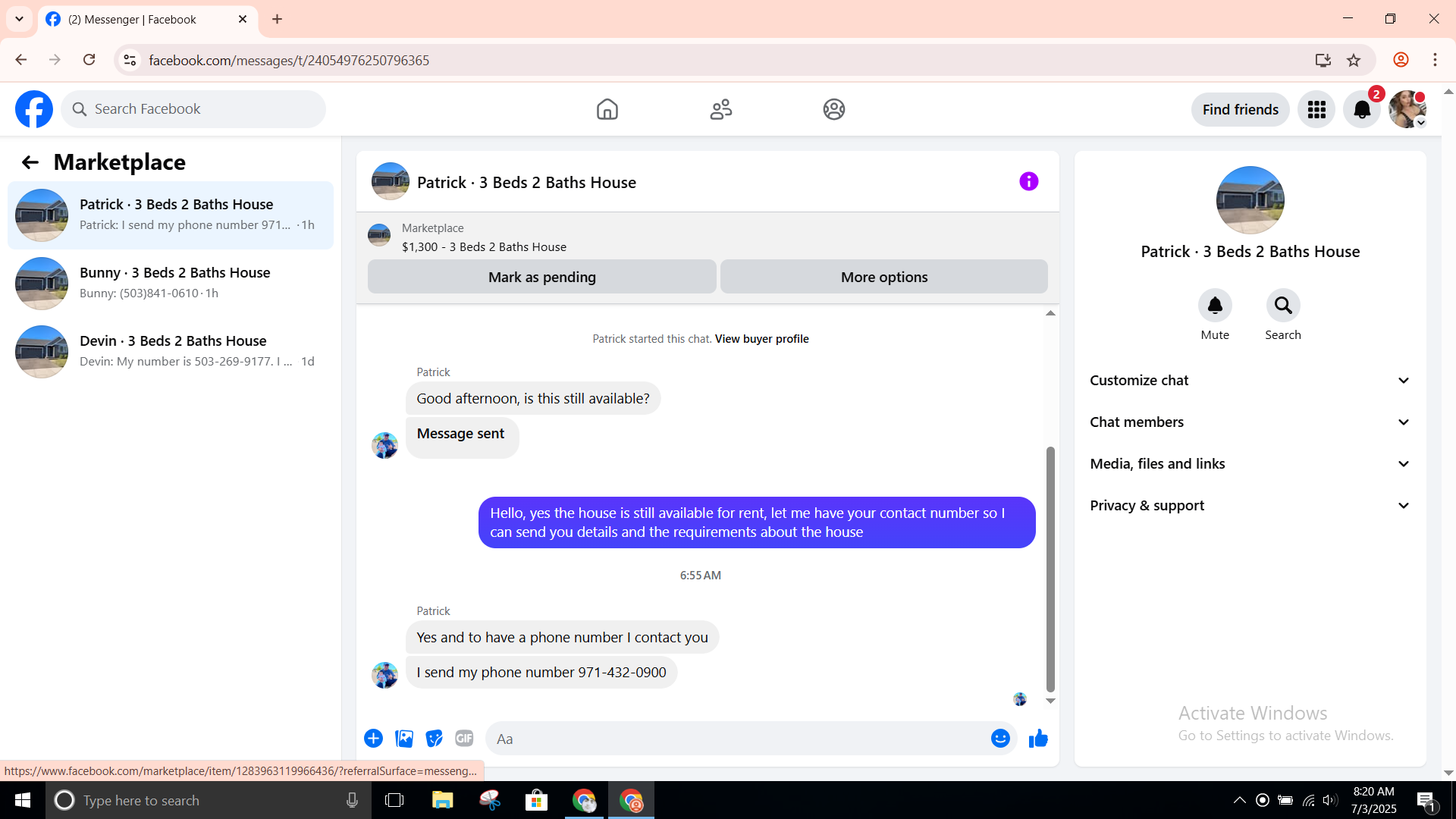Open the notifications bell
Screen dimensions: 1456x819
(x=1362, y=110)
